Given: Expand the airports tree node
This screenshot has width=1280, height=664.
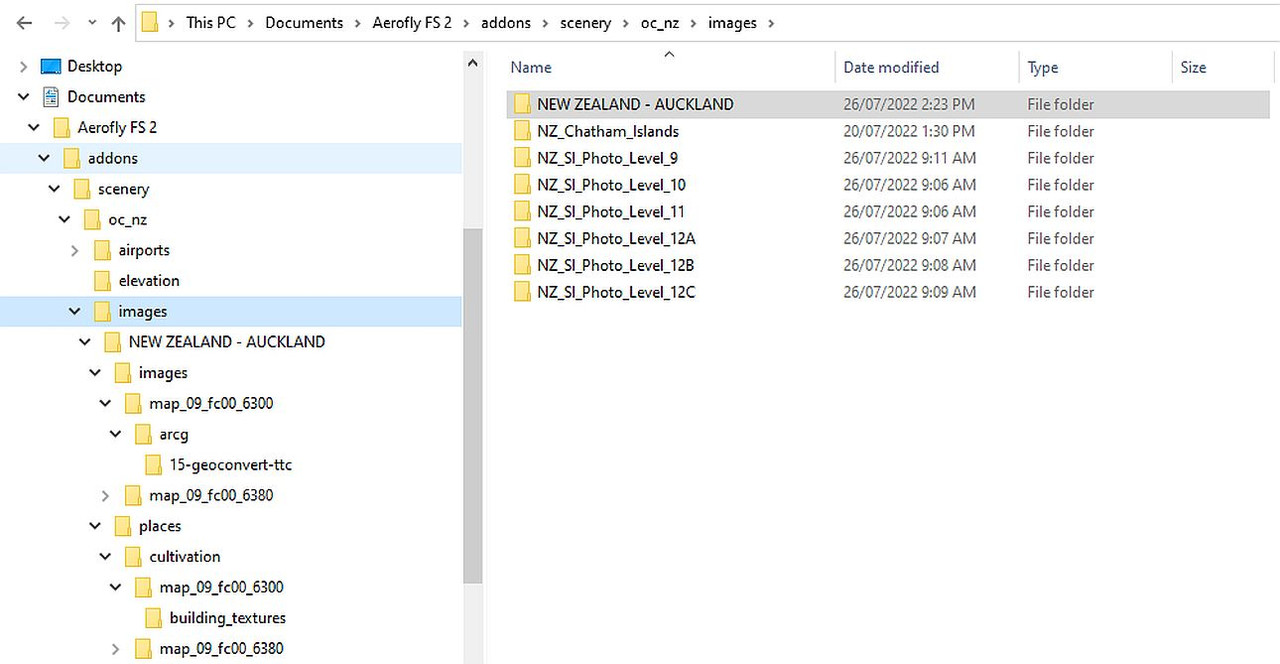Looking at the screenshot, I should coord(75,250).
